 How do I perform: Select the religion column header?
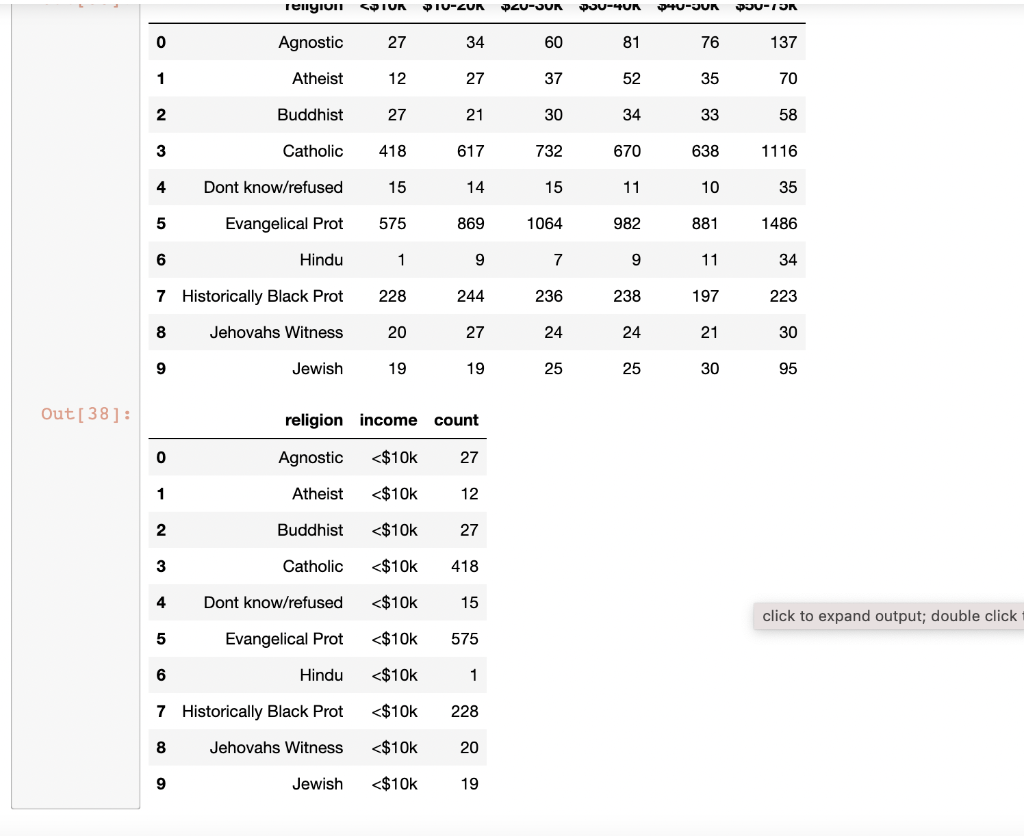tap(314, 420)
